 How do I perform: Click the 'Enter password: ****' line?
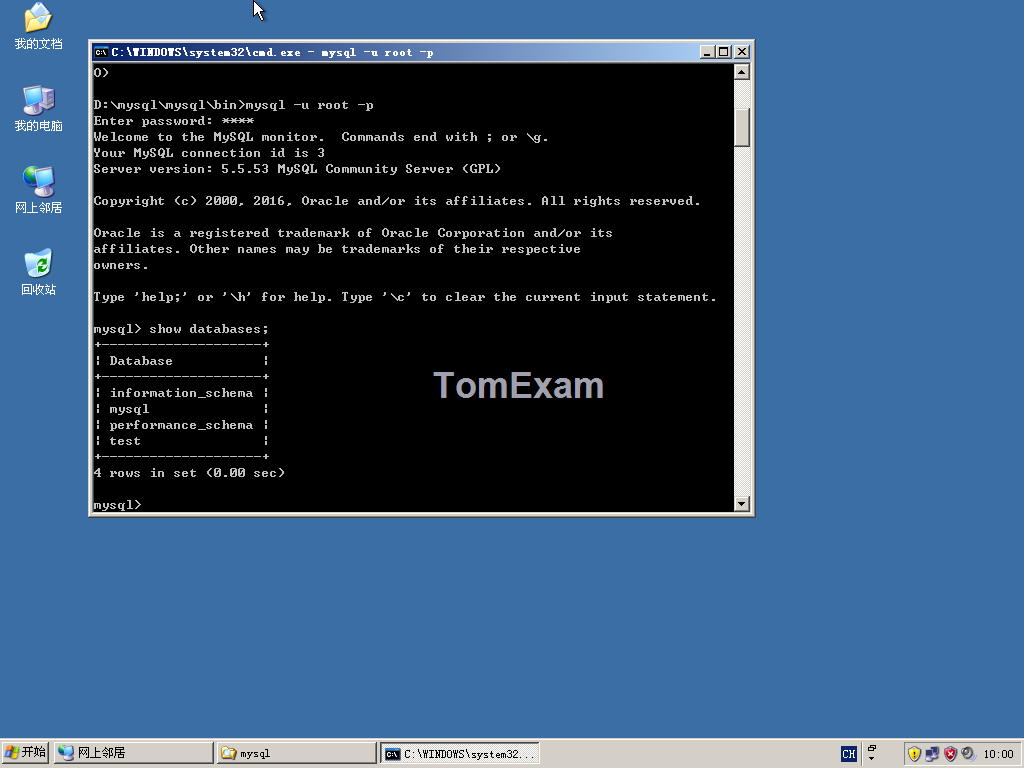[x=174, y=121]
